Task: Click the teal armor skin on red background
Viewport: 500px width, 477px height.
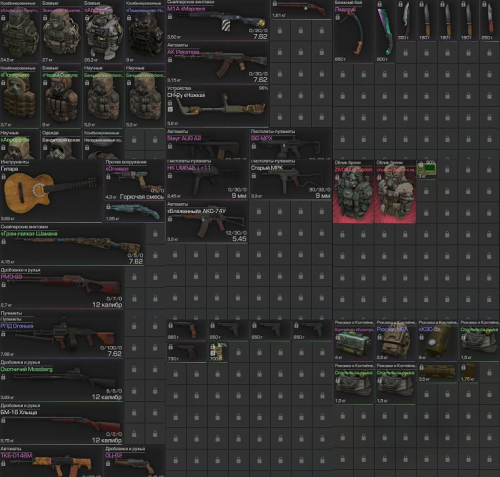Action: point(353,192)
